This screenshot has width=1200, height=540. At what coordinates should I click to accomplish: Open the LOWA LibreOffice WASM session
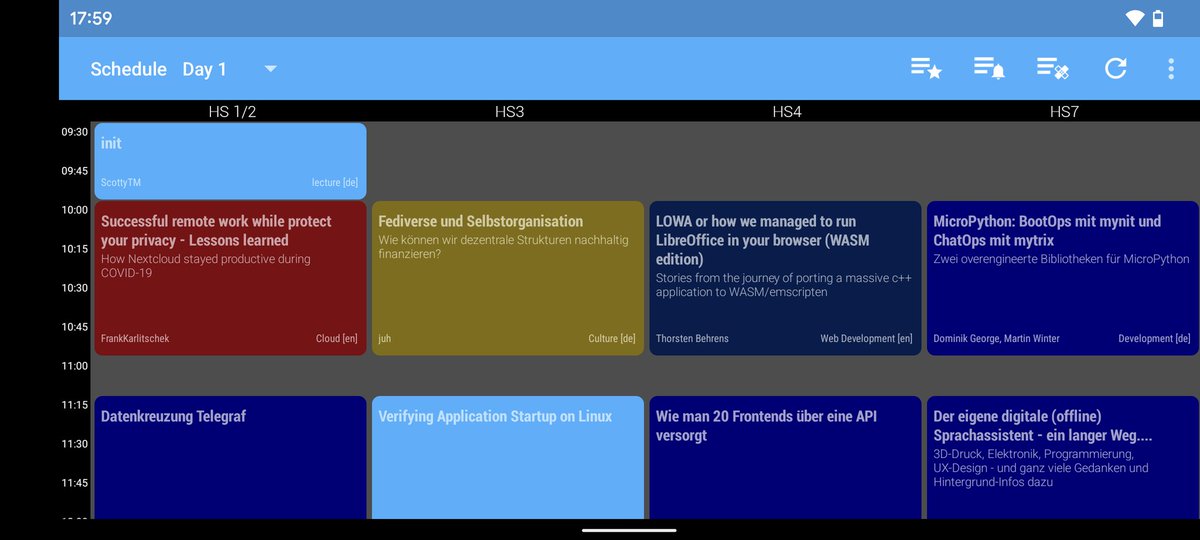(785, 277)
